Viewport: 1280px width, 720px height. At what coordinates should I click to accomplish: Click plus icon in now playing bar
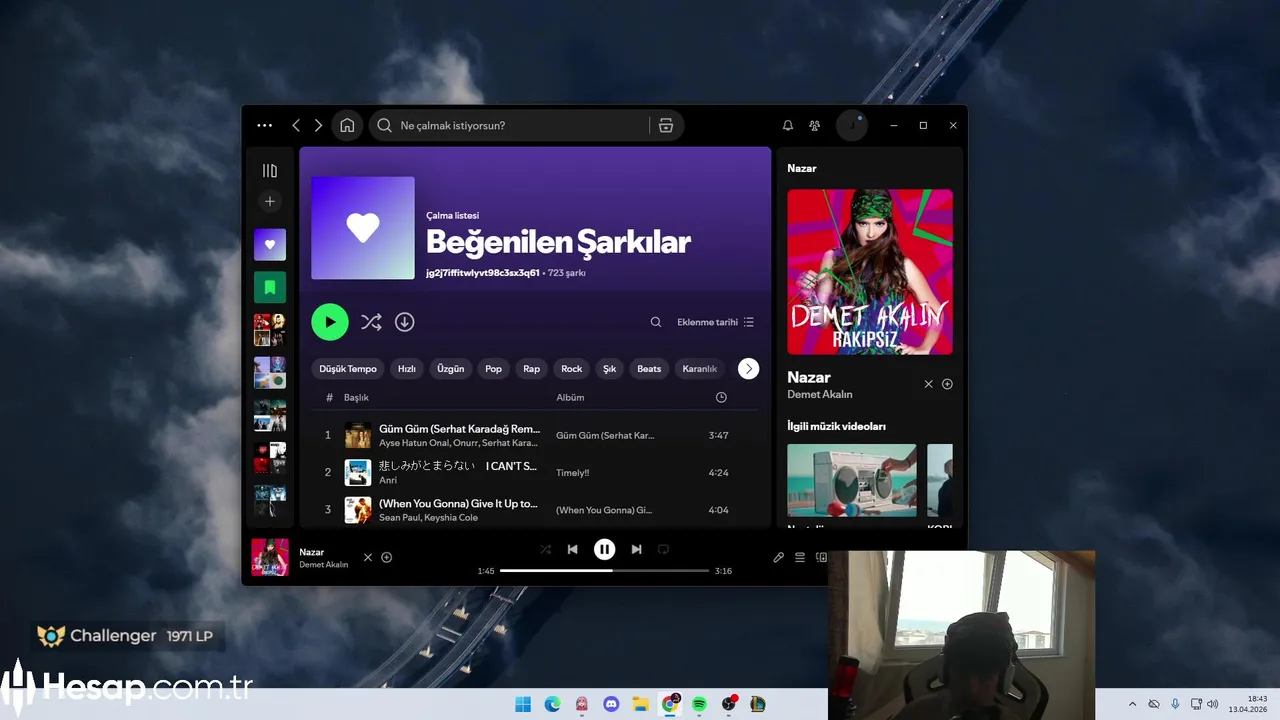click(387, 557)
